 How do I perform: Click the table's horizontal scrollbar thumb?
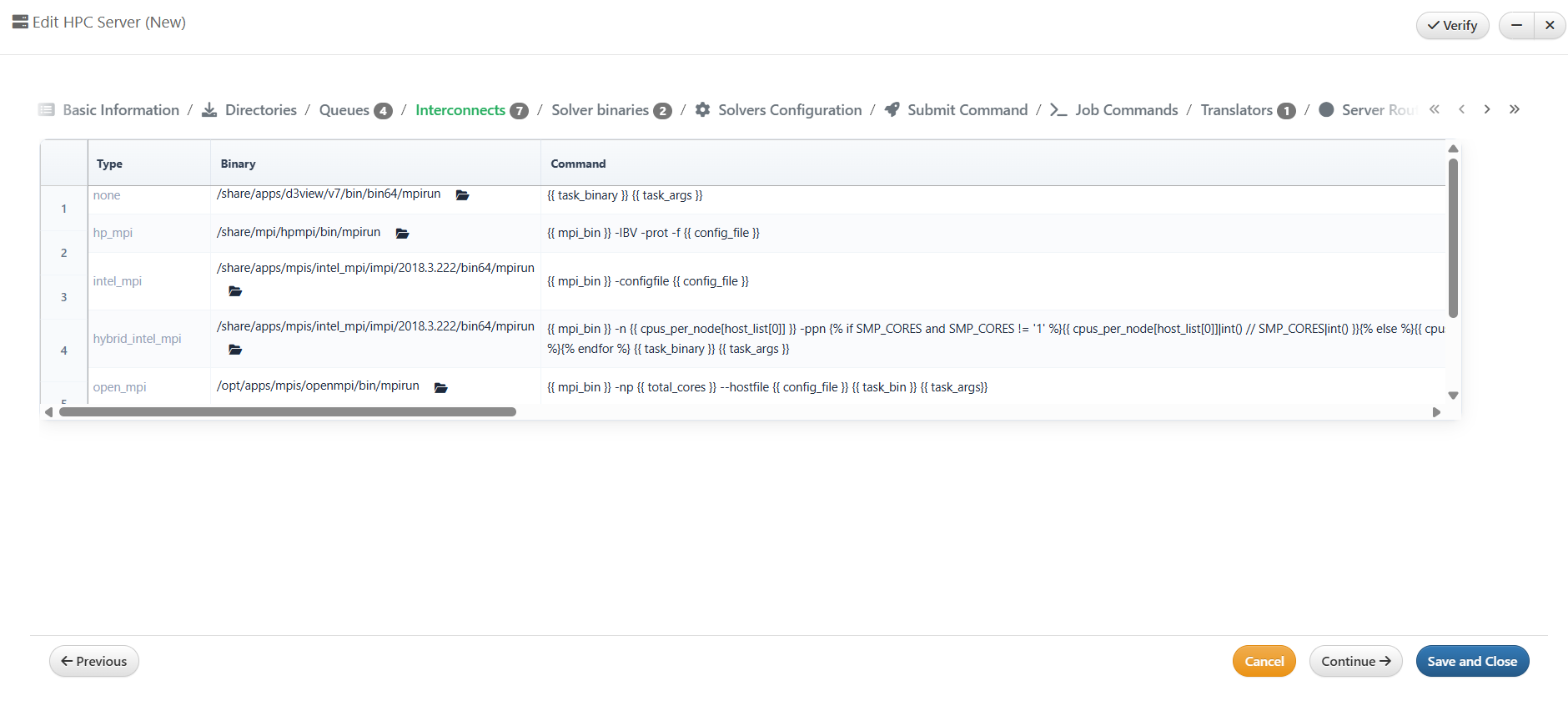tap(288, 412)
